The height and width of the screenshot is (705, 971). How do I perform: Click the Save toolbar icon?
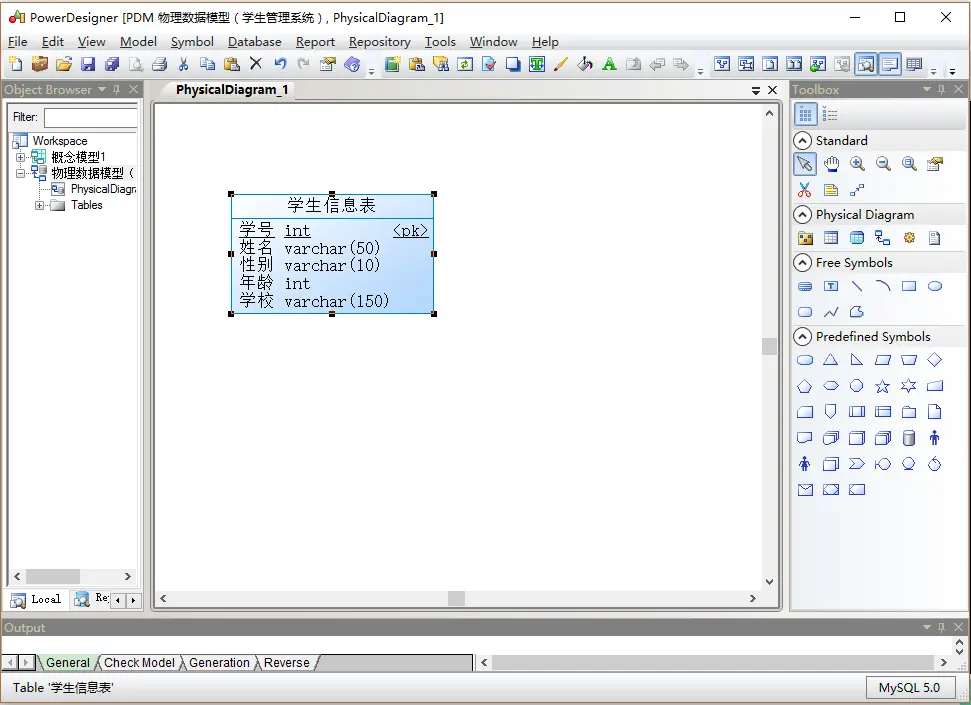point(88,63)
